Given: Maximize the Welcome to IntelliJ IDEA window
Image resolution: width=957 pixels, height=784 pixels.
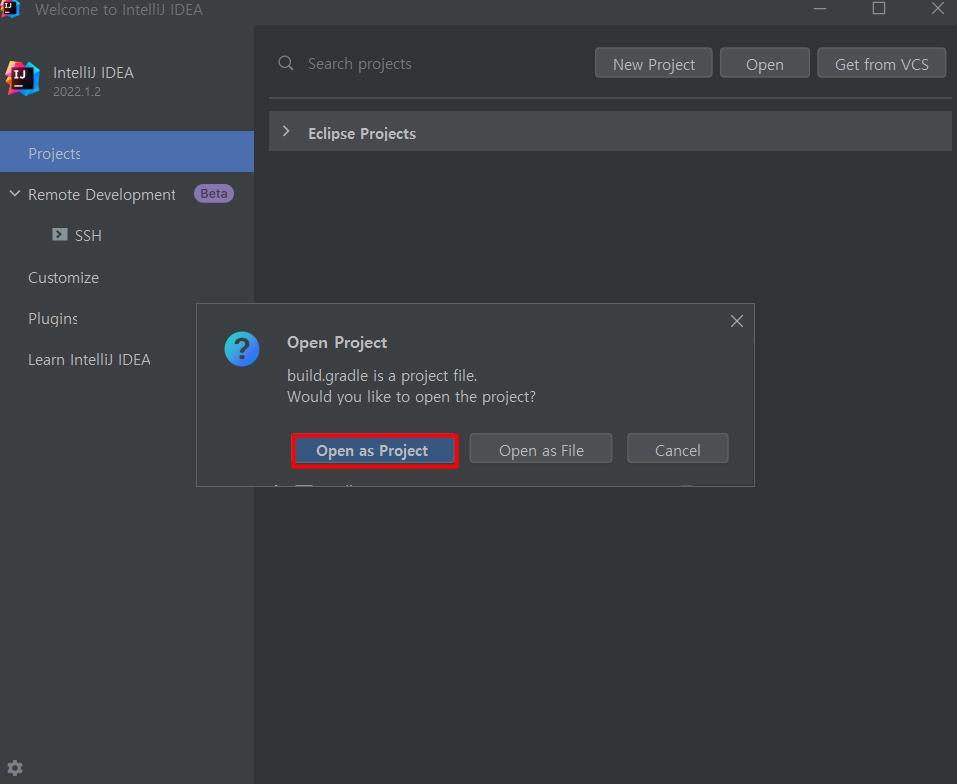Looking at the screenshot, I should (x=879, y=9).
